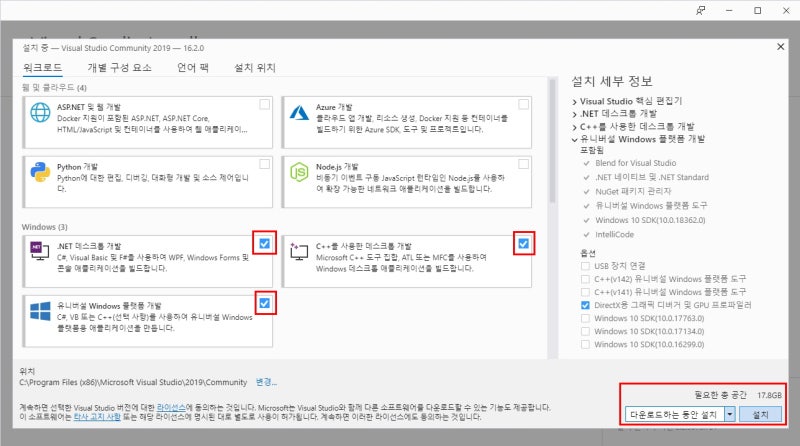
Task: Click the 설치 install button
Action: pyautogui.click(x=760, y=414)
